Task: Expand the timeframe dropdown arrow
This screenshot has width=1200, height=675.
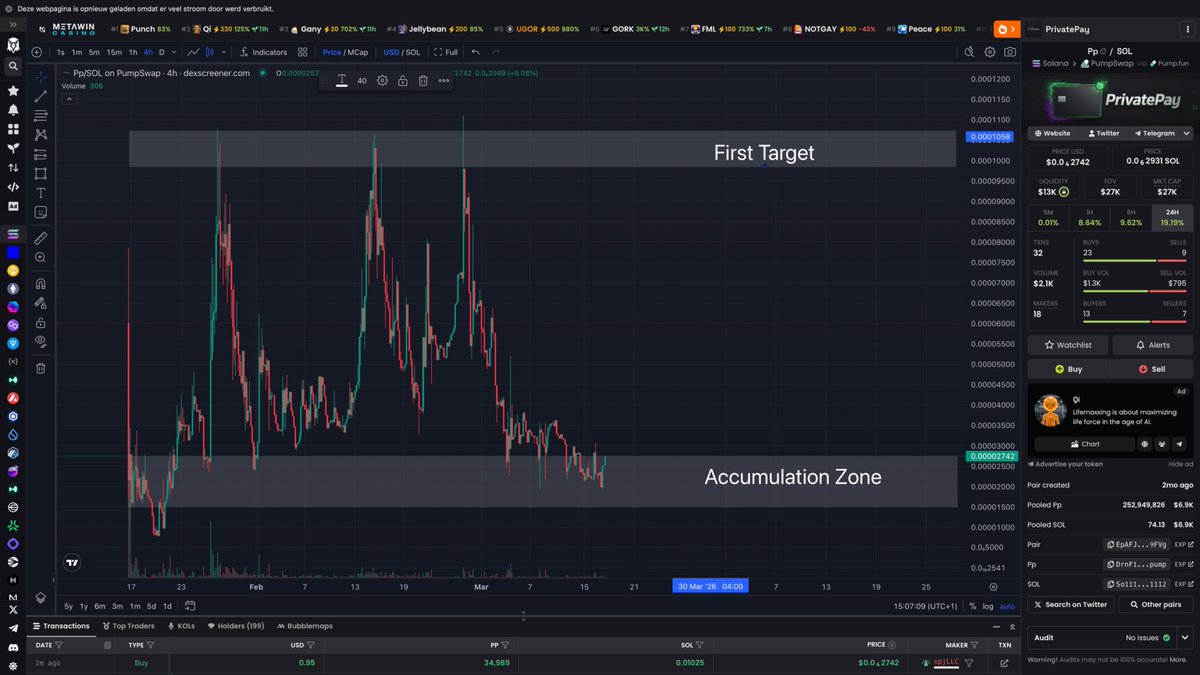Action: click(175, 52)
